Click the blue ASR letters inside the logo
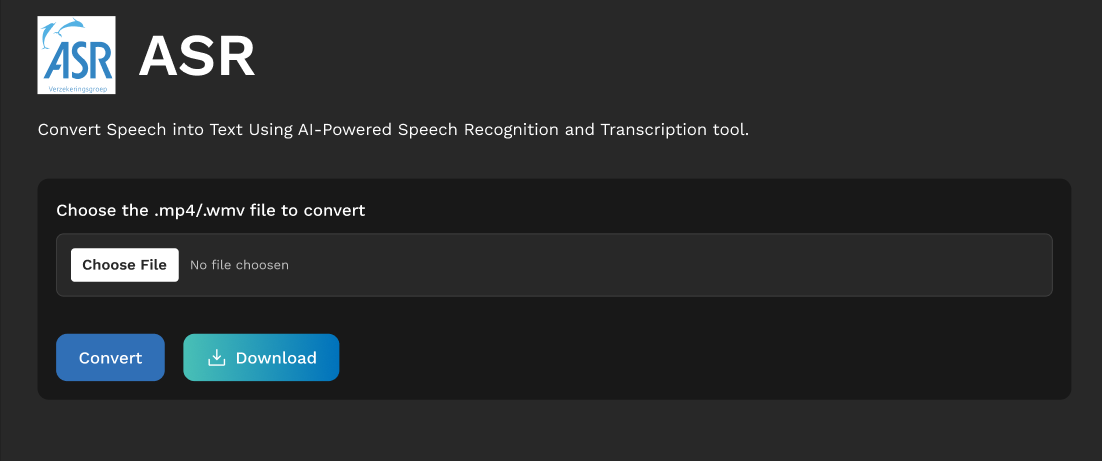This screenshot has width=1102, height=461. [x=74, y=62]
